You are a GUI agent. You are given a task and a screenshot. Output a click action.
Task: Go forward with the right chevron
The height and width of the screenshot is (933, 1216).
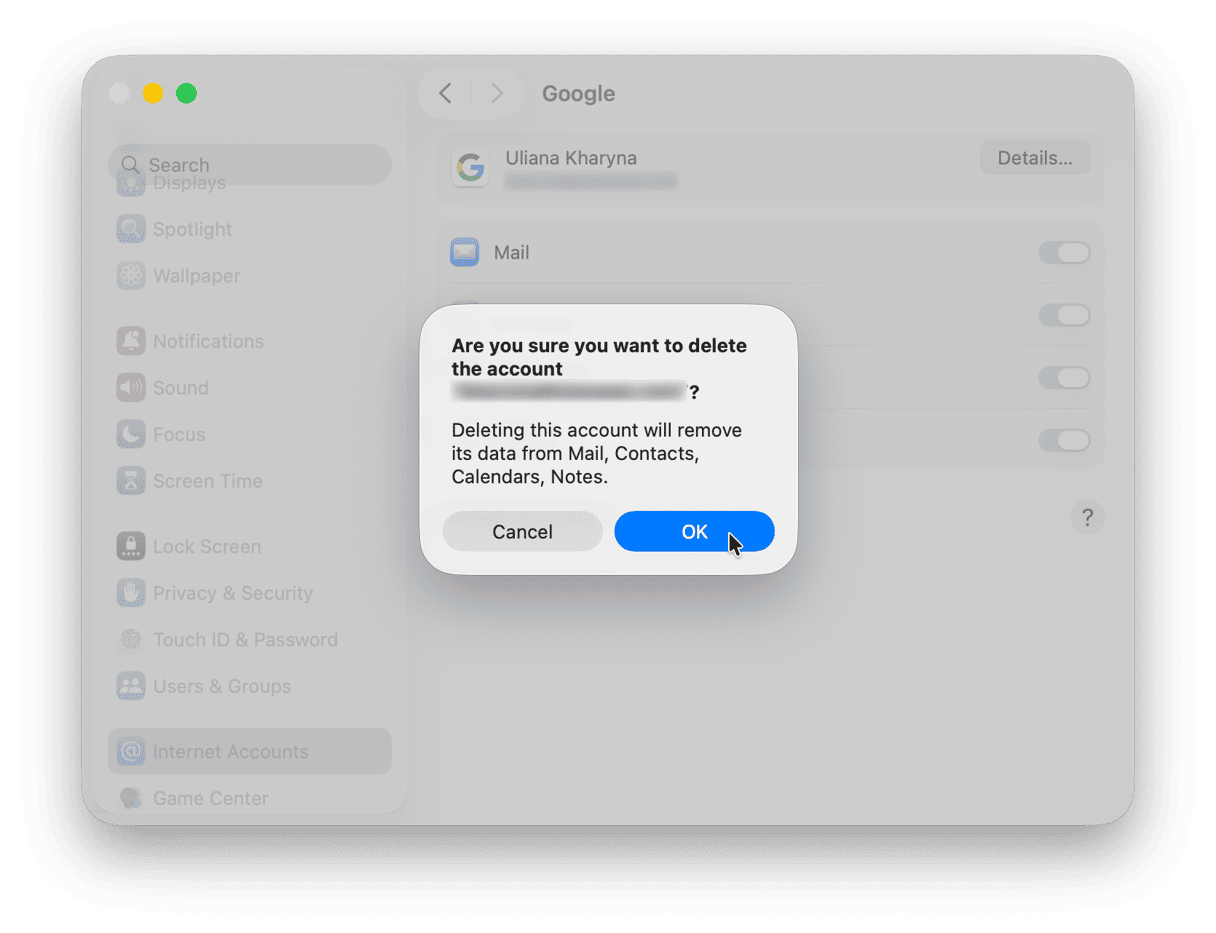[496, 94]
